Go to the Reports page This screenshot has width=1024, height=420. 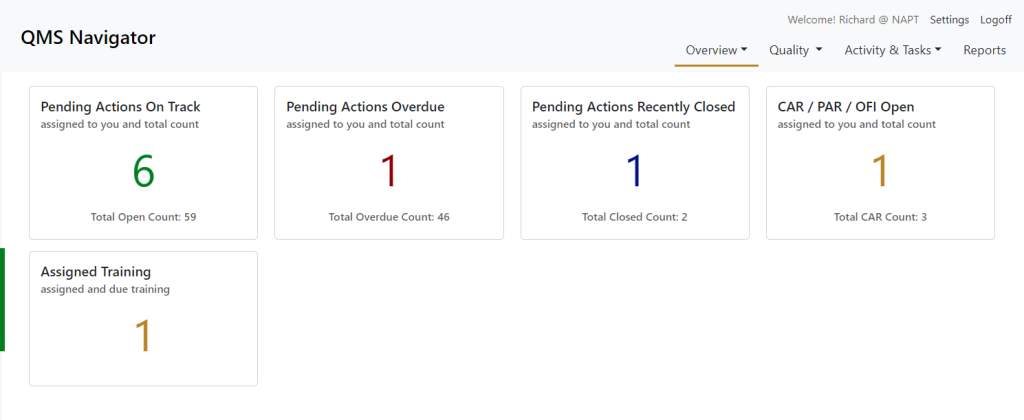point(984,50)
